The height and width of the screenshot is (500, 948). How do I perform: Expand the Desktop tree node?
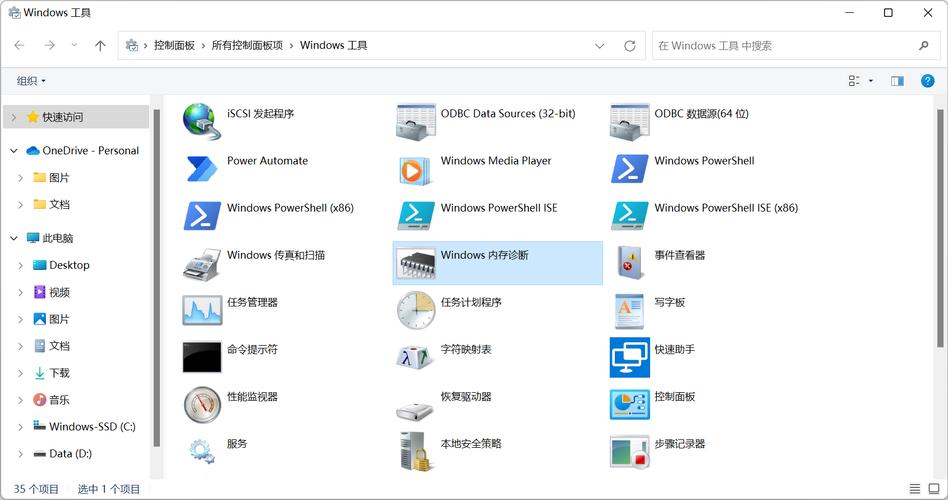[x=21, y=265]
